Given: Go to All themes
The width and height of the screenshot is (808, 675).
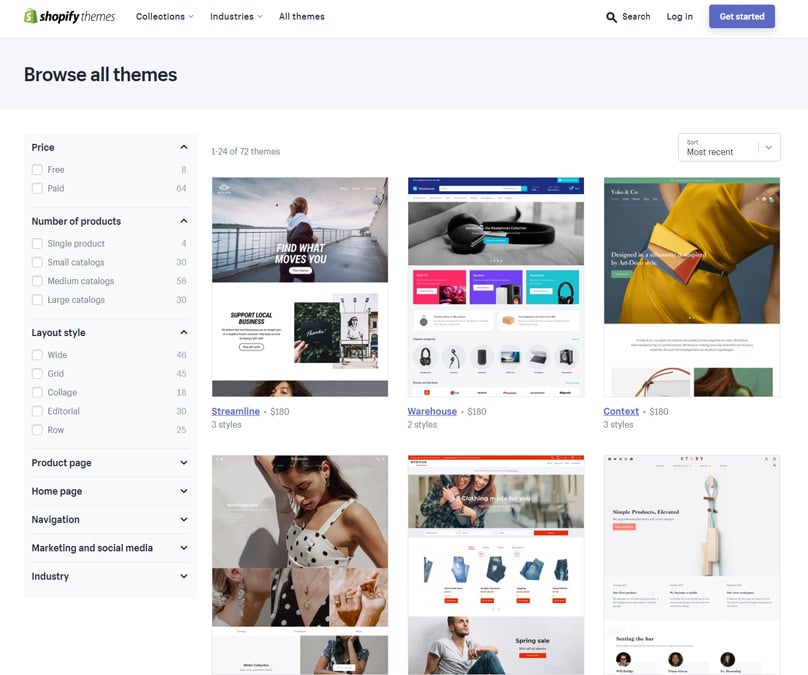Looking at the screenshot, I should [x=301, y=17].
